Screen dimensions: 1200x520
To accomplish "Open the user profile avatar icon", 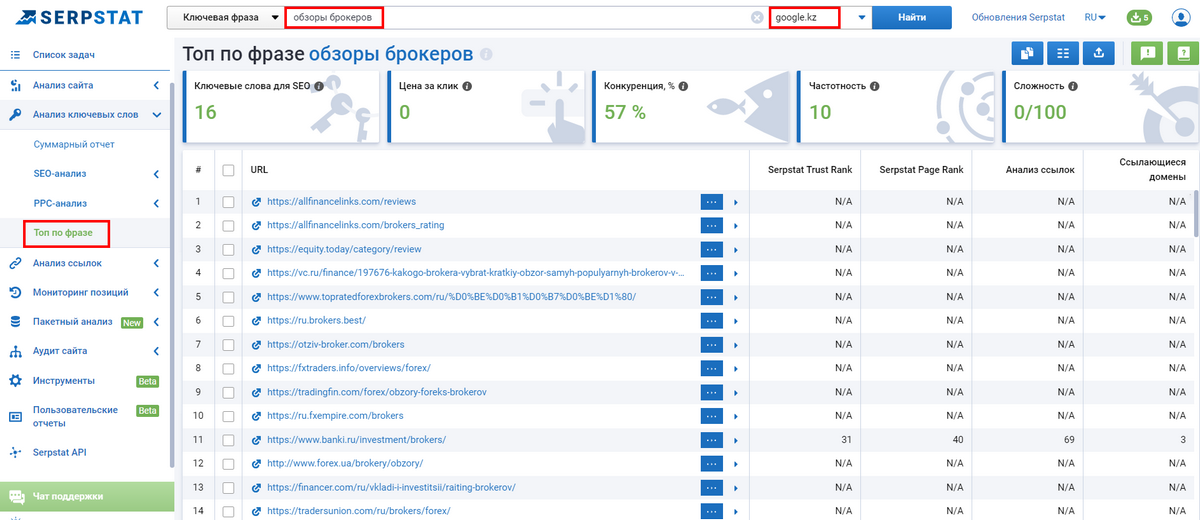I will click(1180, 18).
